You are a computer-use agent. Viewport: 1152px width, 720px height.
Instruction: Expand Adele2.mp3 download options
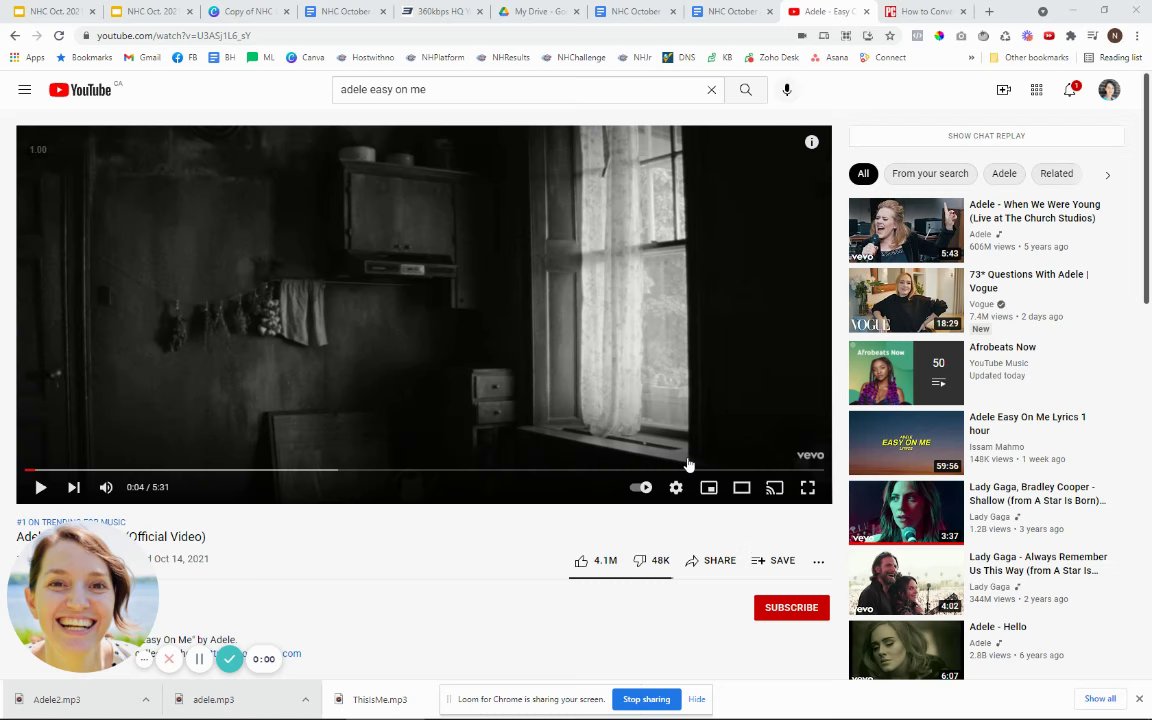tap(145, 699)
